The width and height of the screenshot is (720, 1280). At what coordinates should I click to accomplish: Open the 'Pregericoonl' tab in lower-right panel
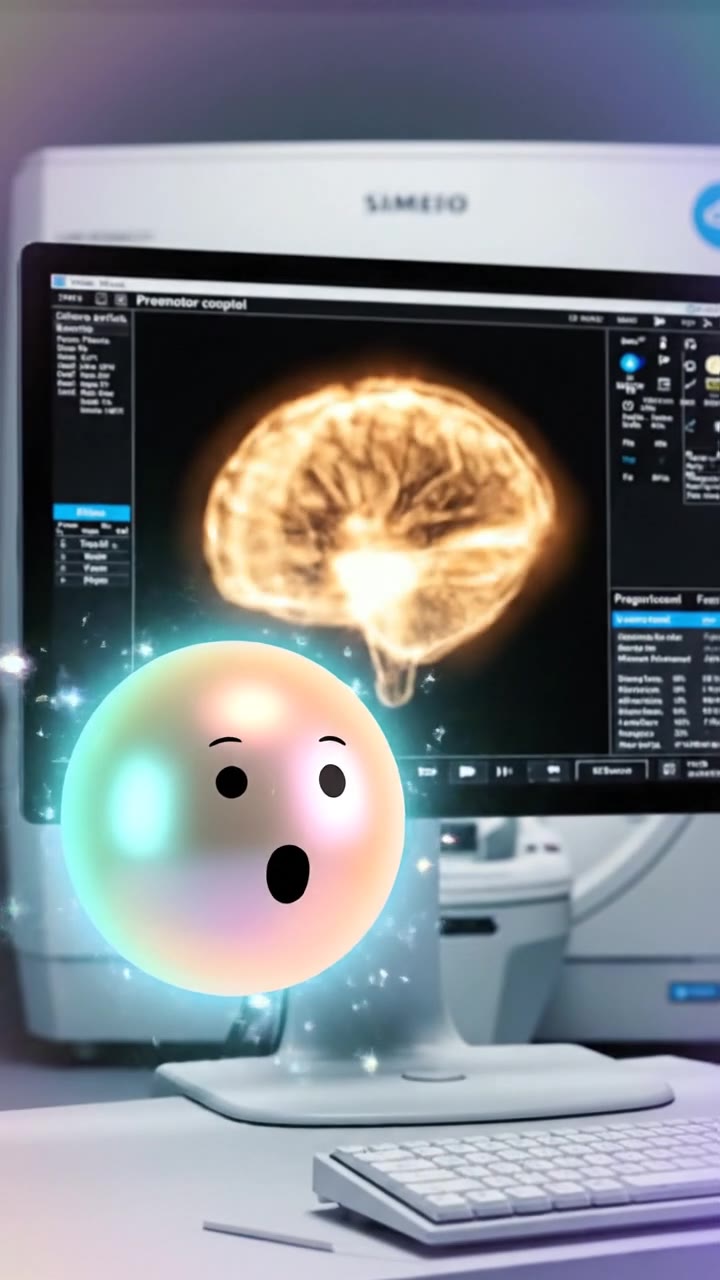tap(648, 600)
